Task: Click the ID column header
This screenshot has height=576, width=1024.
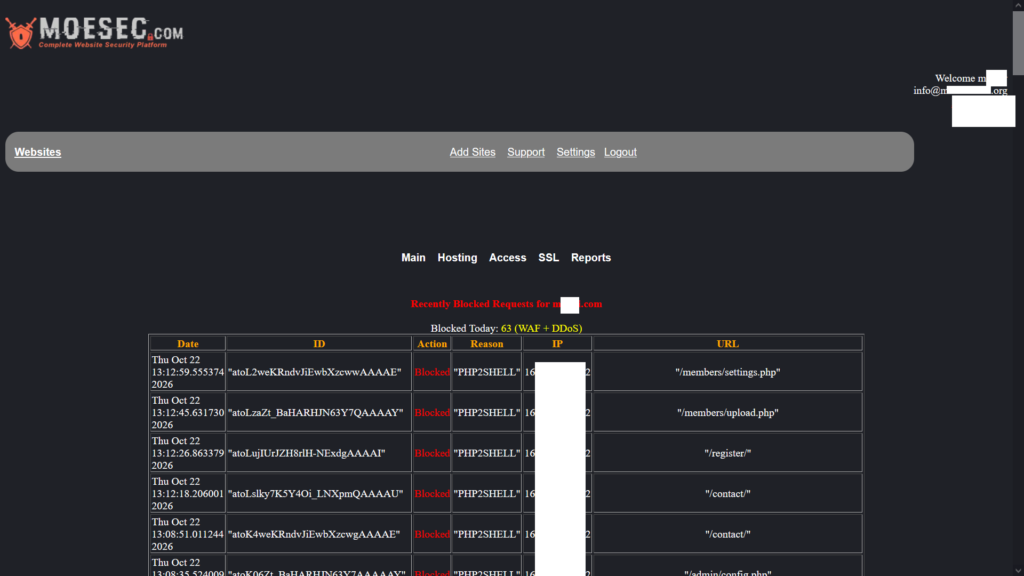Action: [319, 344]
